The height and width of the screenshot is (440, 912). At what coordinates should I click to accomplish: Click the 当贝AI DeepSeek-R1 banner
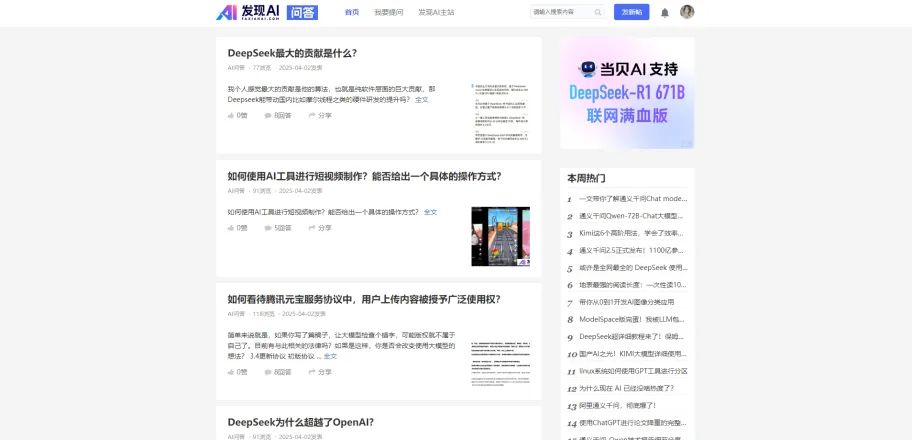(627, 93)
